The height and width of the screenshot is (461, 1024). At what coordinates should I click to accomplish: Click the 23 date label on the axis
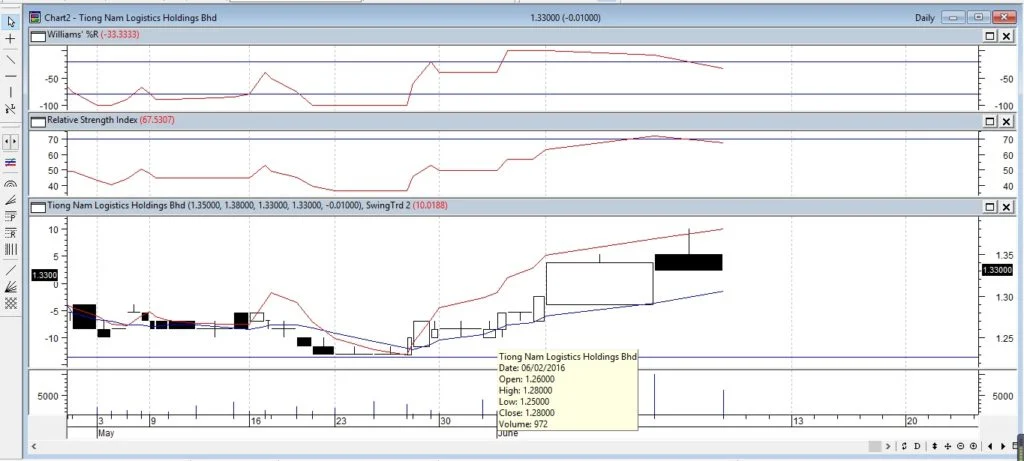[x=341, y=421]
